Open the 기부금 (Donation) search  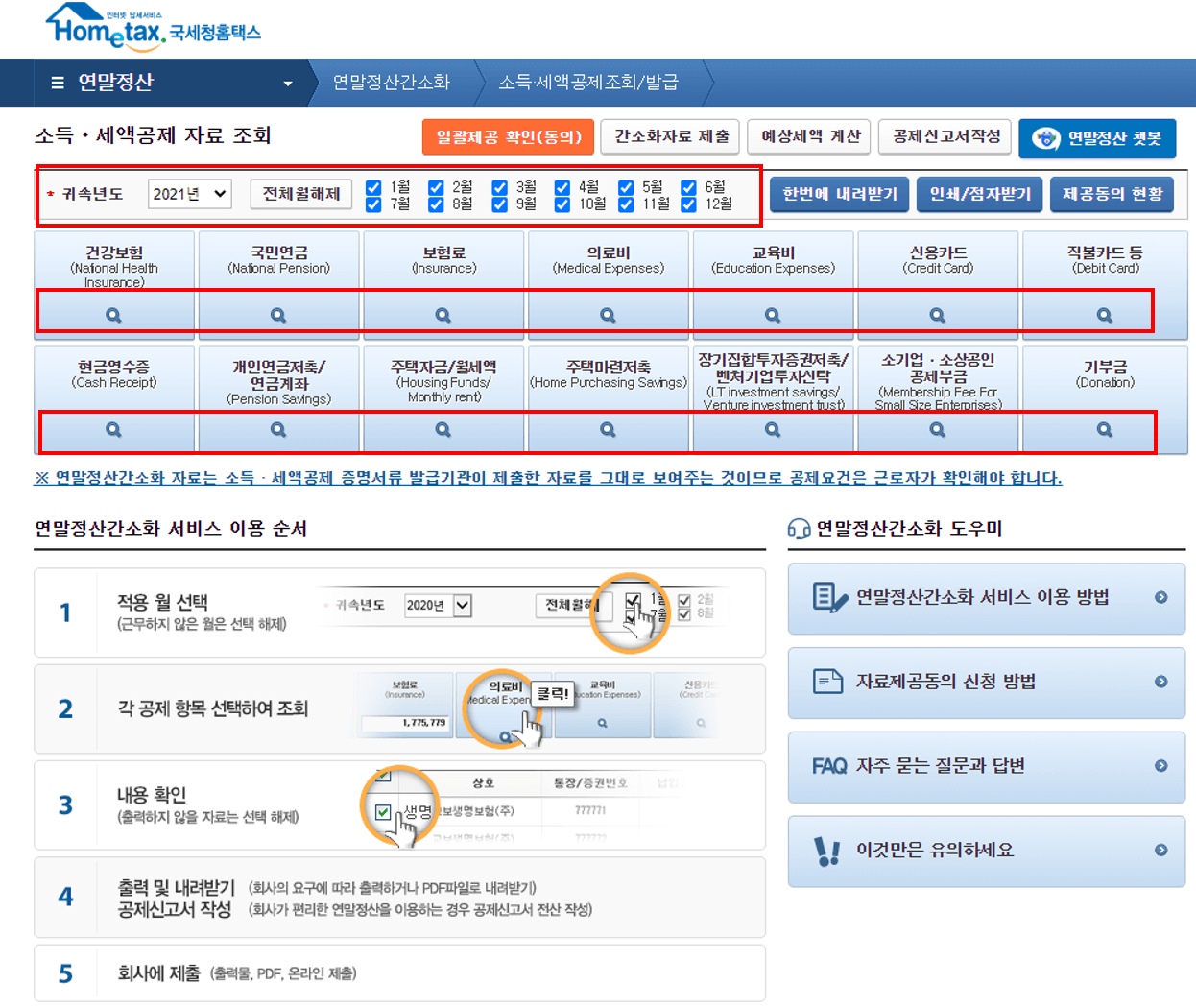coord(1102,430)
